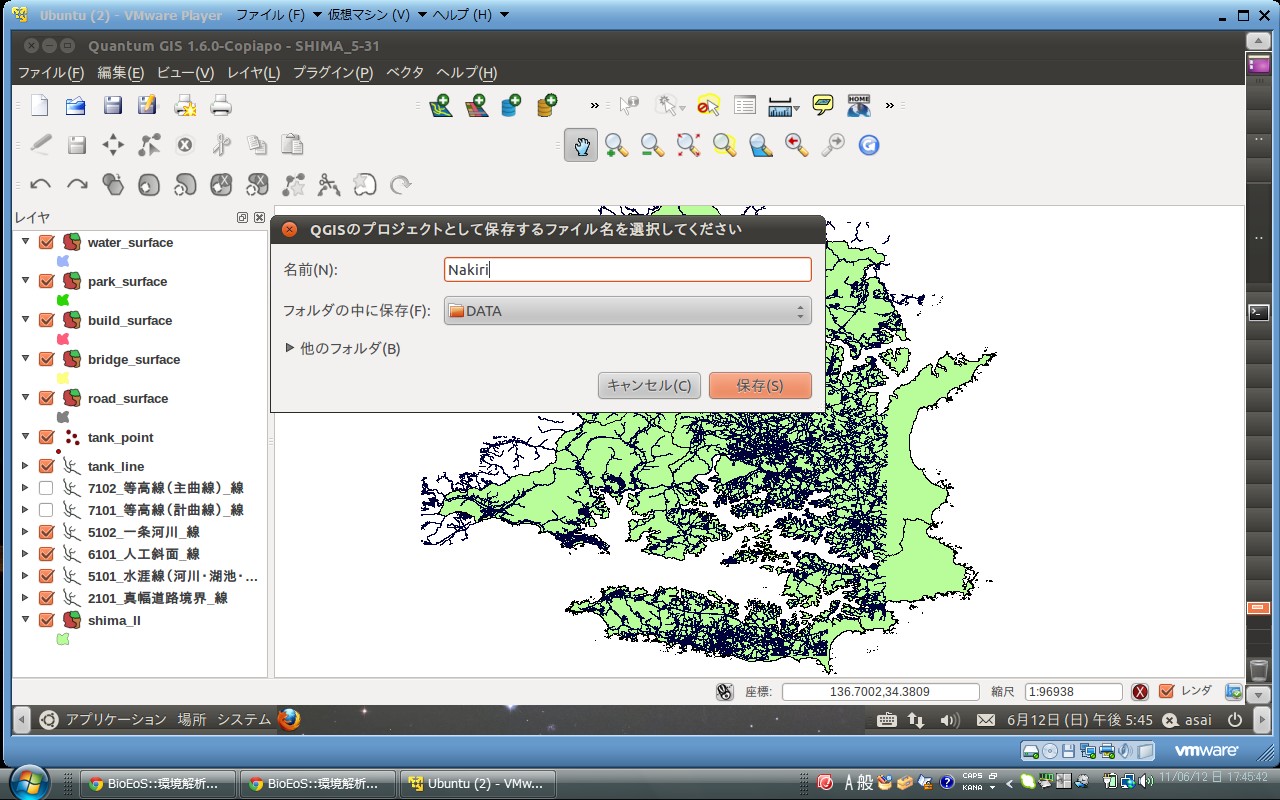This screenshot has width=1280, height=800.
Task: Click the Save Project floppy icon
Action: pyautogui.click(x=112, y=105)
